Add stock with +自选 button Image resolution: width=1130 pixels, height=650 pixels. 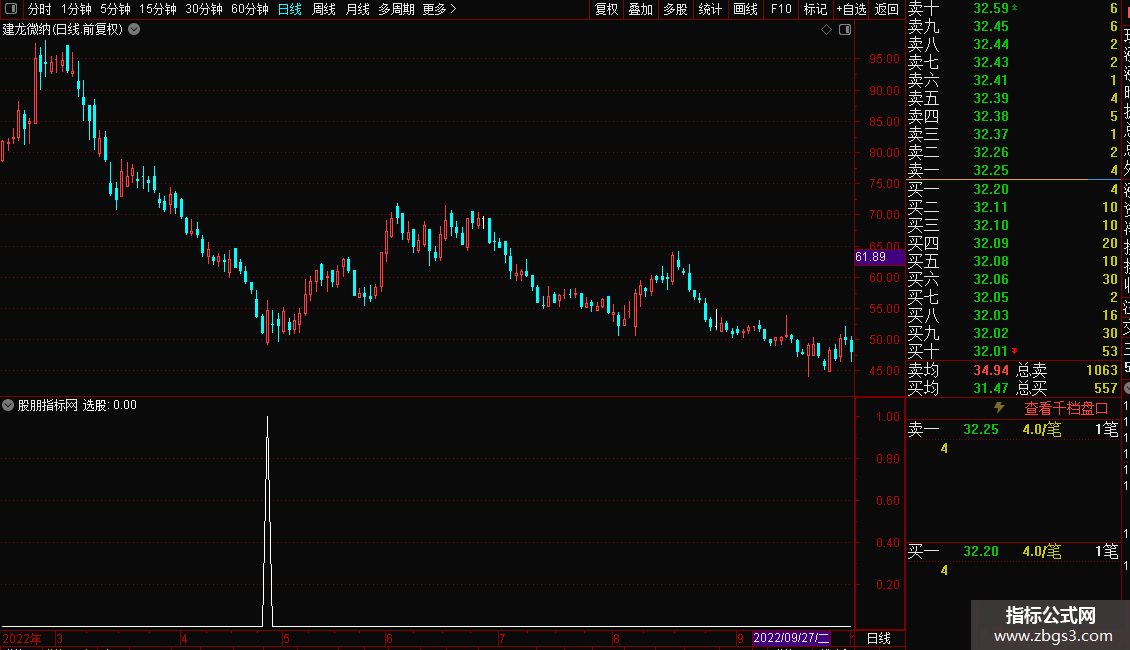tap(851, 9)
